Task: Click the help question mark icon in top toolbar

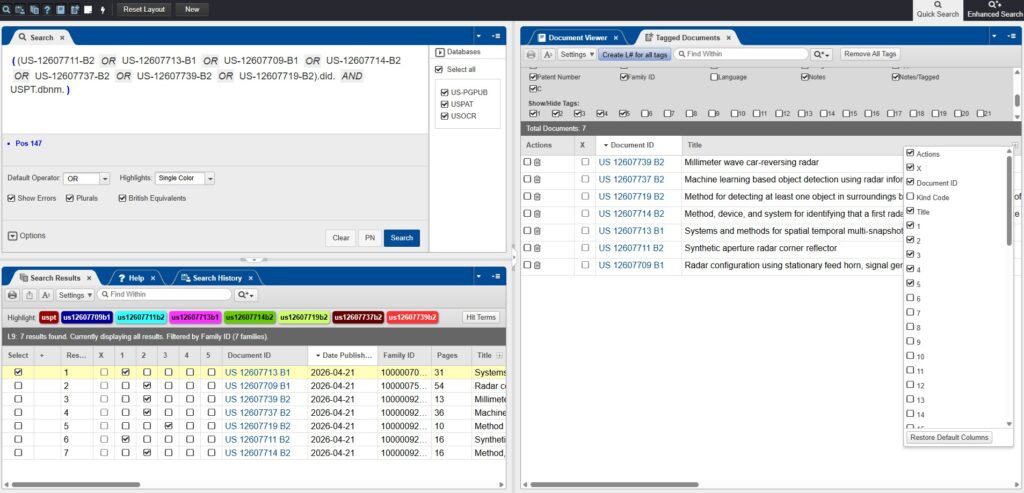Action: pyautogui.click(x=47, y=9)
